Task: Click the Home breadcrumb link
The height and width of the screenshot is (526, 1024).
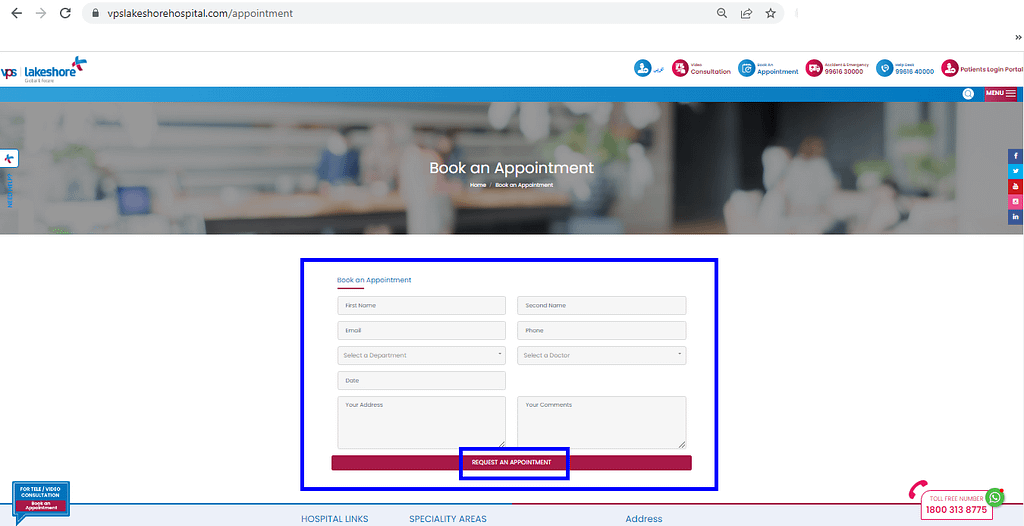Action: click(478, 185)
